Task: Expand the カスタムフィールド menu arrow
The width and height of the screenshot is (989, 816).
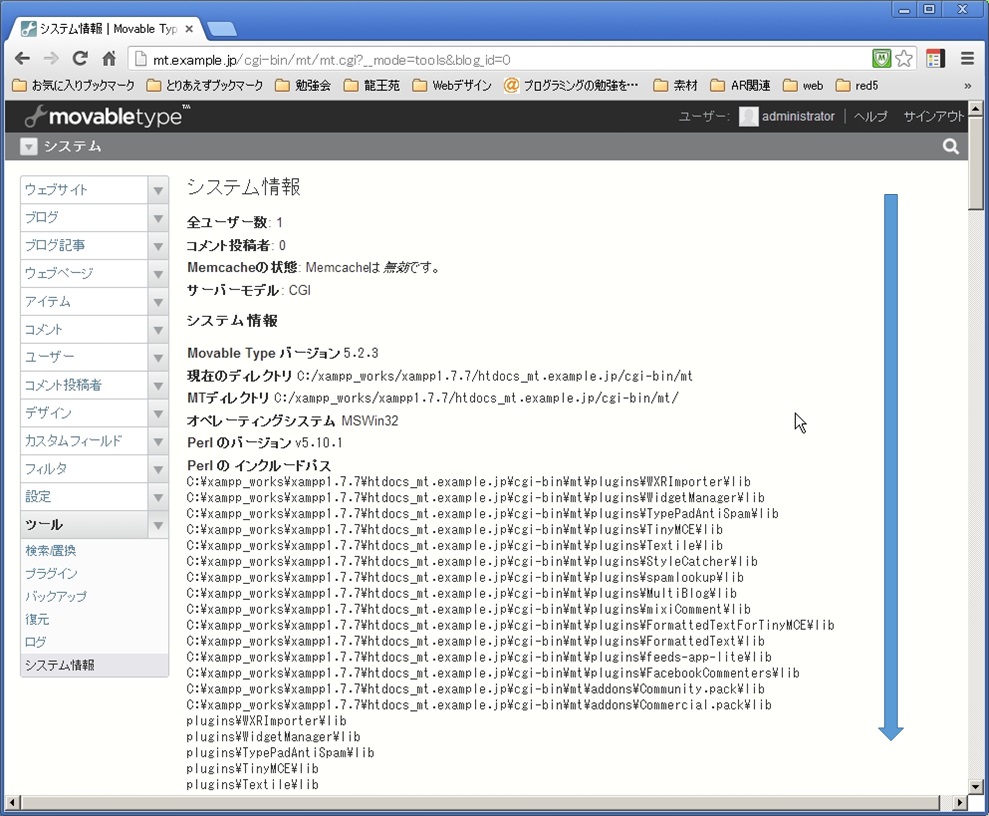Action: click(158, 441)
